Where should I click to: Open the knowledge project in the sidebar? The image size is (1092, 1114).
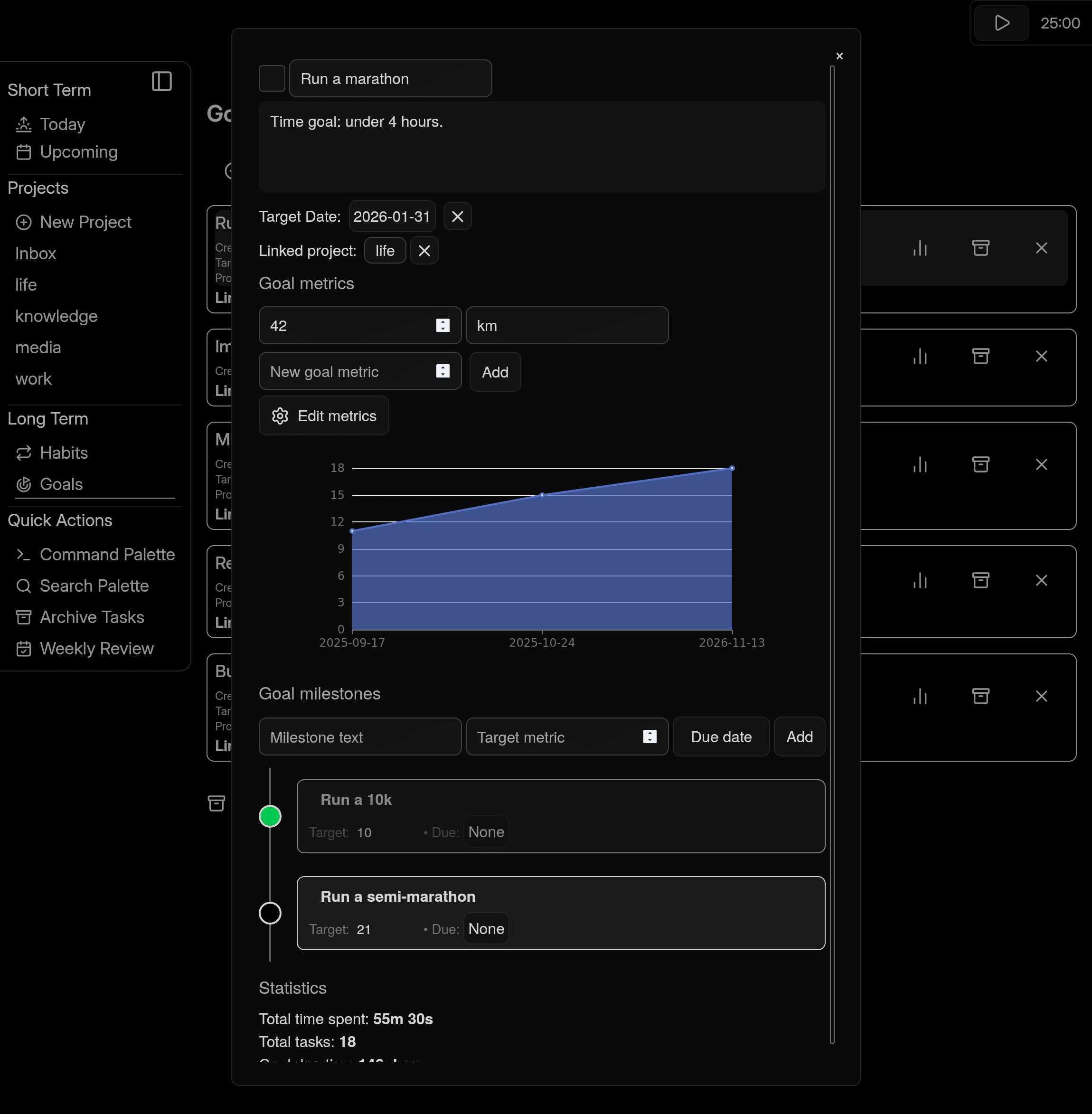[x=56, y=316]
